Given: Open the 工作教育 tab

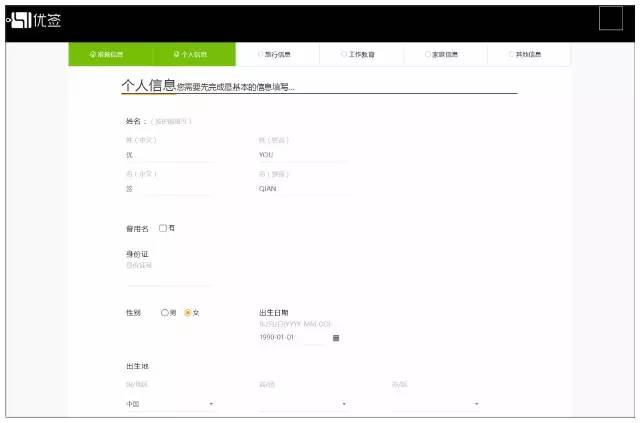Looking at the screenshot, I should pyautogui.click(x=361, y=54).
